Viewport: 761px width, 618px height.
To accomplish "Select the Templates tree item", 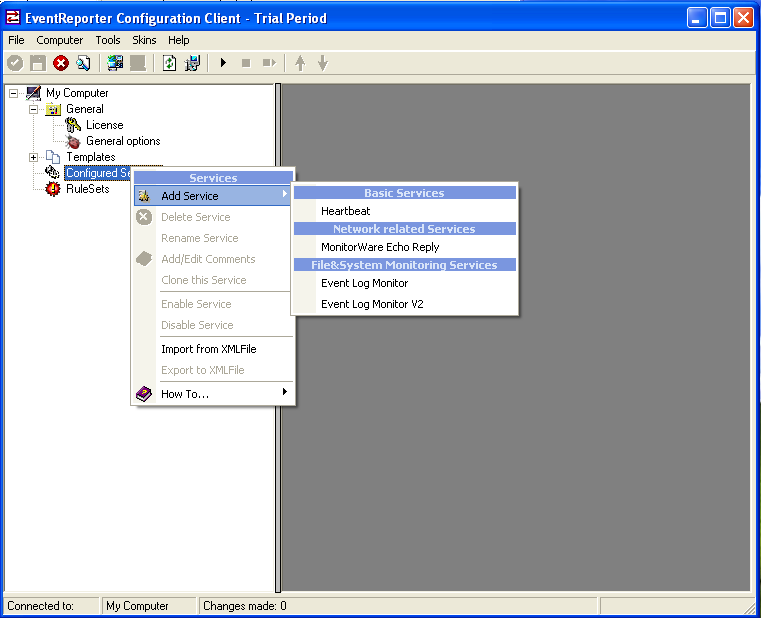I will pos(91,157).
